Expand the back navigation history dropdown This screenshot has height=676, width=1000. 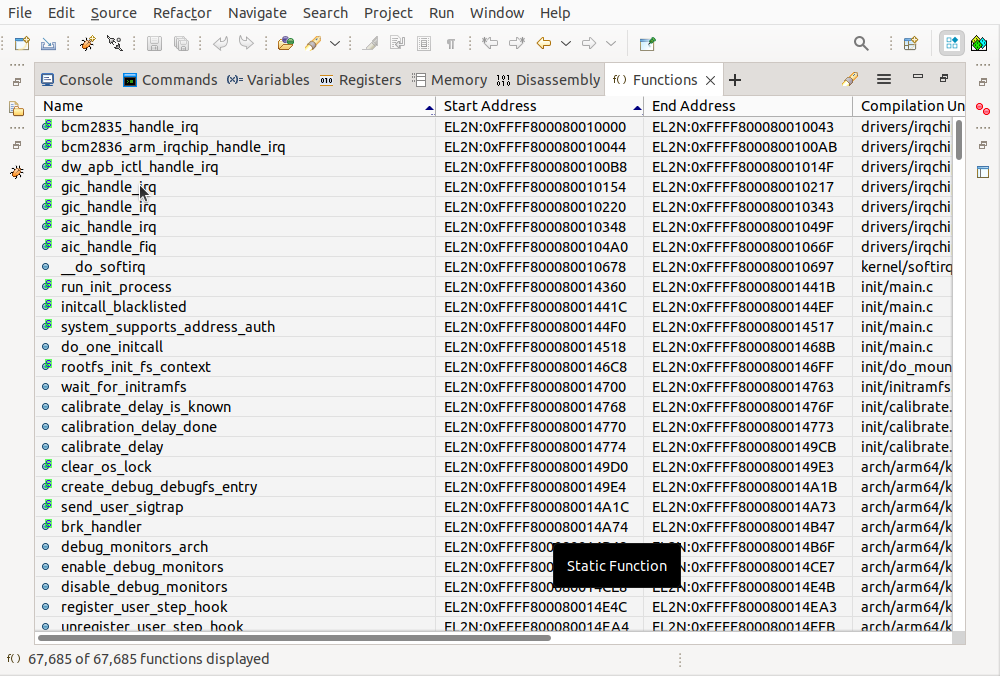(x=566, y=44)
